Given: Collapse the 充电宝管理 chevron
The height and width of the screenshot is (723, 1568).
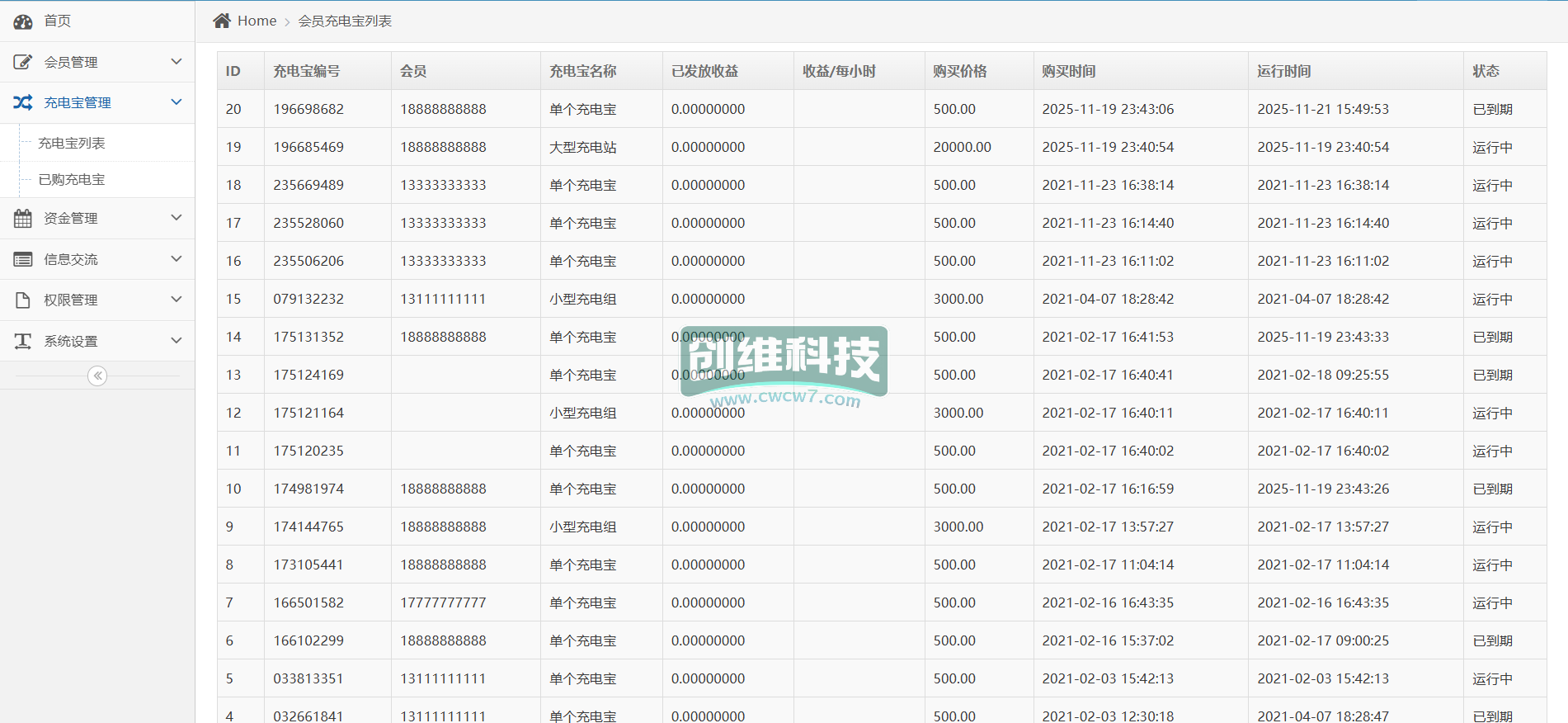Looking at the screenshot, I should (x=176, y=102).
